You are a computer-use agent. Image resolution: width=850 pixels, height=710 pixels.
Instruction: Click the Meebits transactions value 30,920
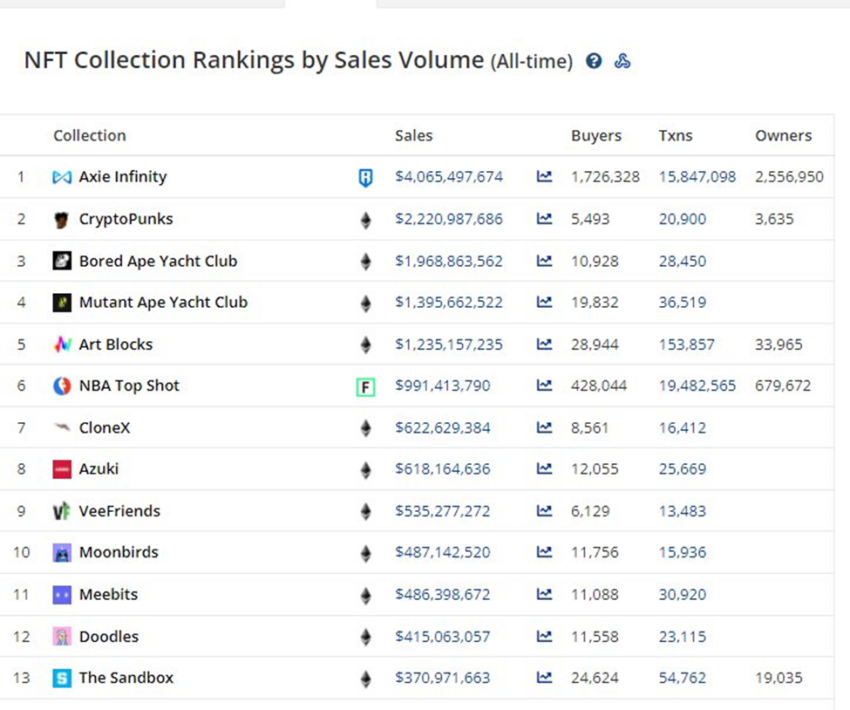682,594
